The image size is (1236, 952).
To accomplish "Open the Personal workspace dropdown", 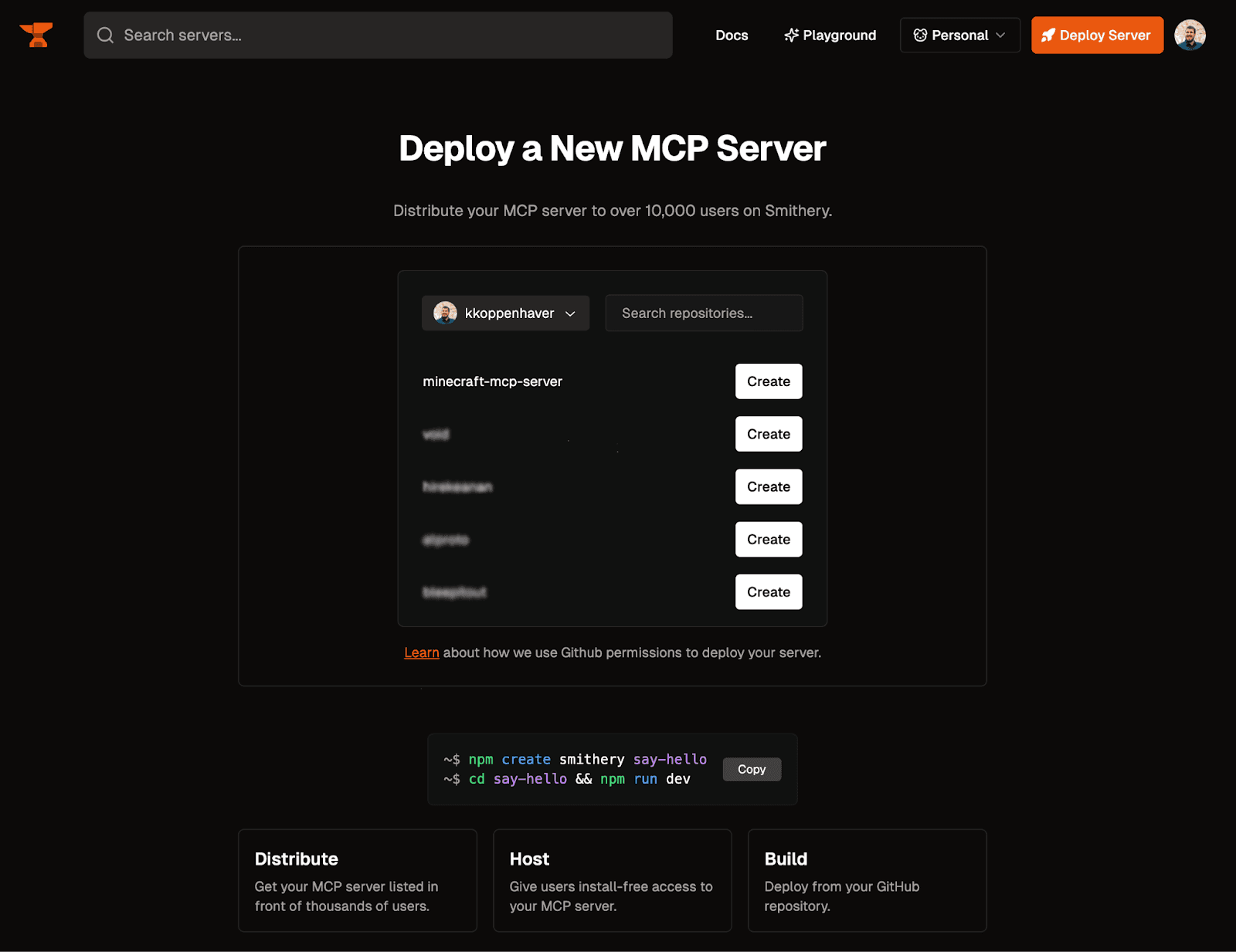I will (959, 35).
